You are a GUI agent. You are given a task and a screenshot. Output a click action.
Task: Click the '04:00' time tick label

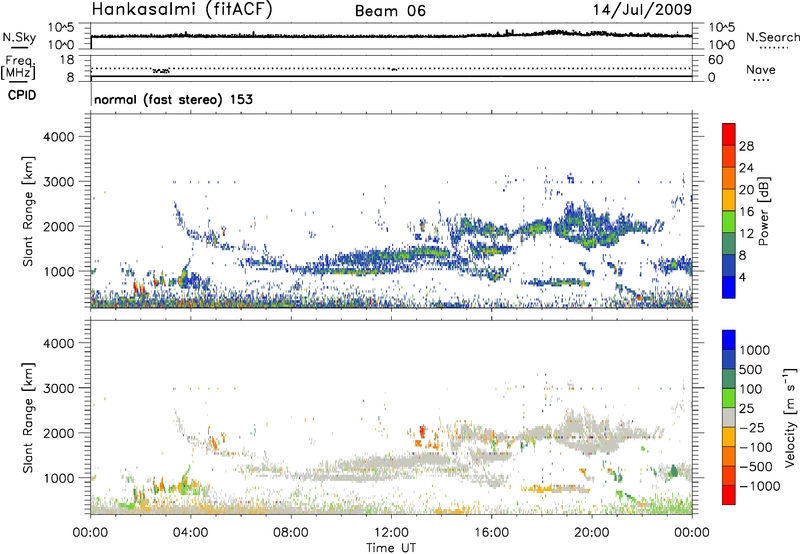[x=190, y=533]
